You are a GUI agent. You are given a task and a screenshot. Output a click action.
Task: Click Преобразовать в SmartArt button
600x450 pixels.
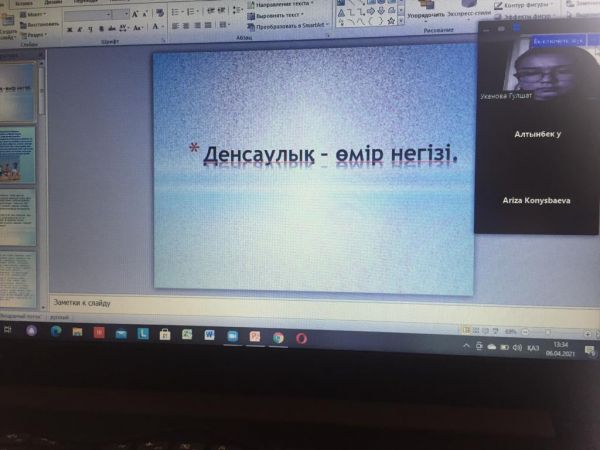[290, 26]
